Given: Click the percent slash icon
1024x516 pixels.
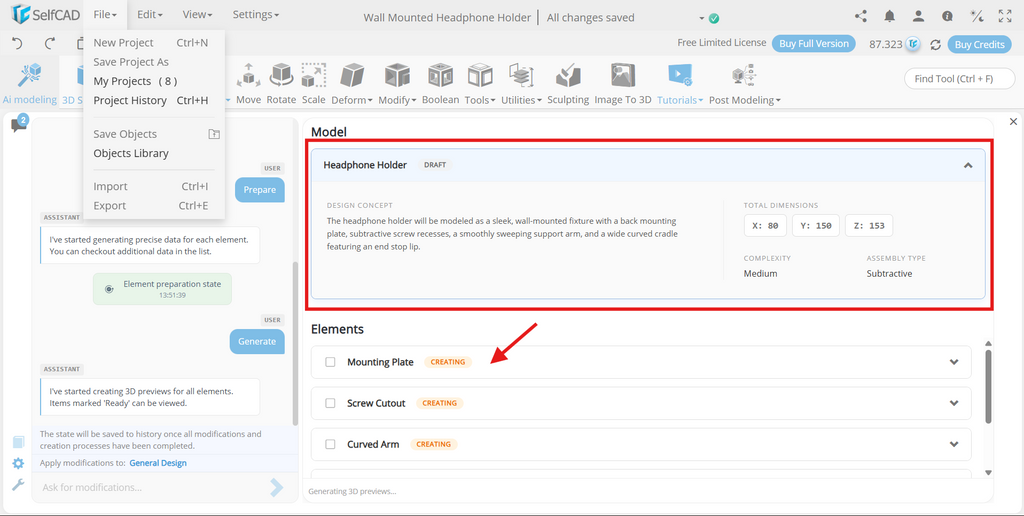Looking at the screenshot, I should point(977,16).
